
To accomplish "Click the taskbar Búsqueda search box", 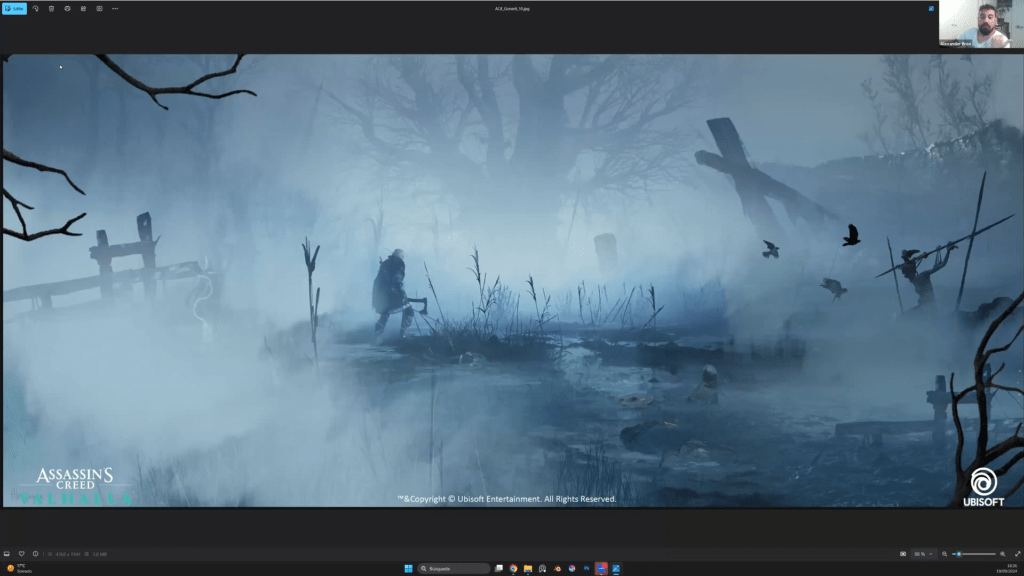I will (x=453, y=568).
